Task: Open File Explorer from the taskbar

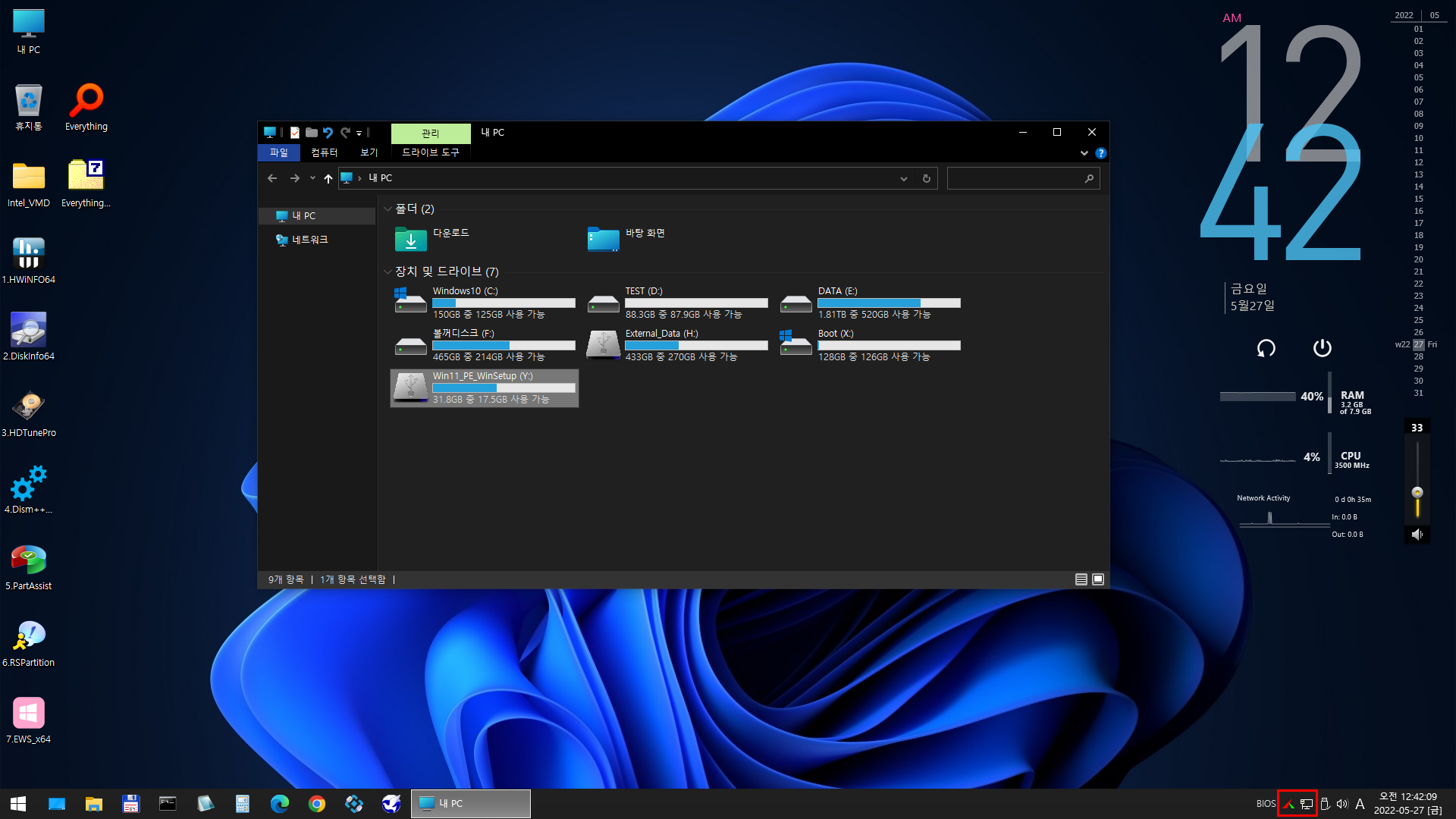Action: [x=94, y=804]
